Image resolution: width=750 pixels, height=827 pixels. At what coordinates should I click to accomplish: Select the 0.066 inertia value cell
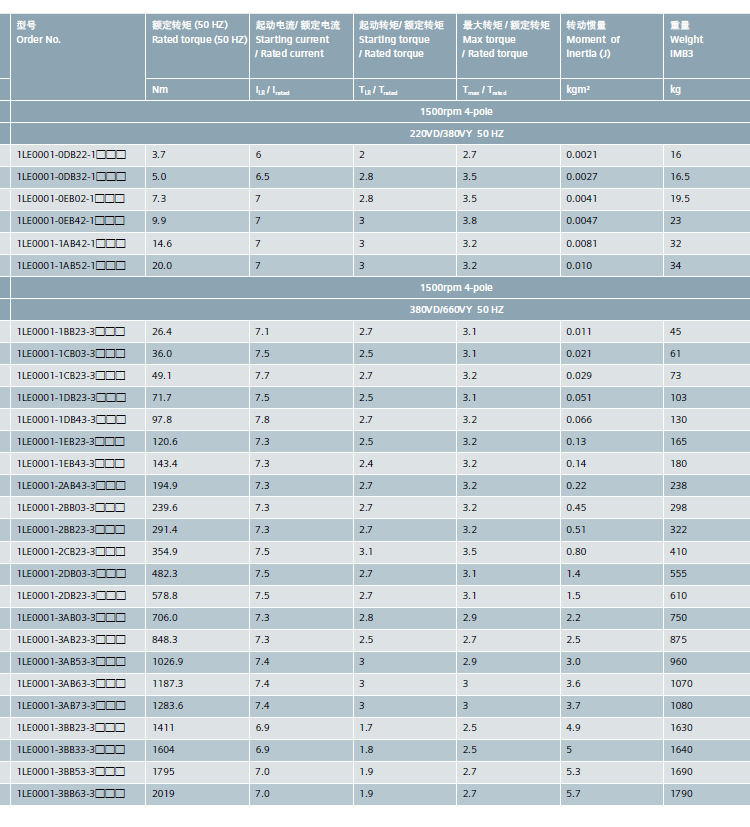(x=612, y=420)
